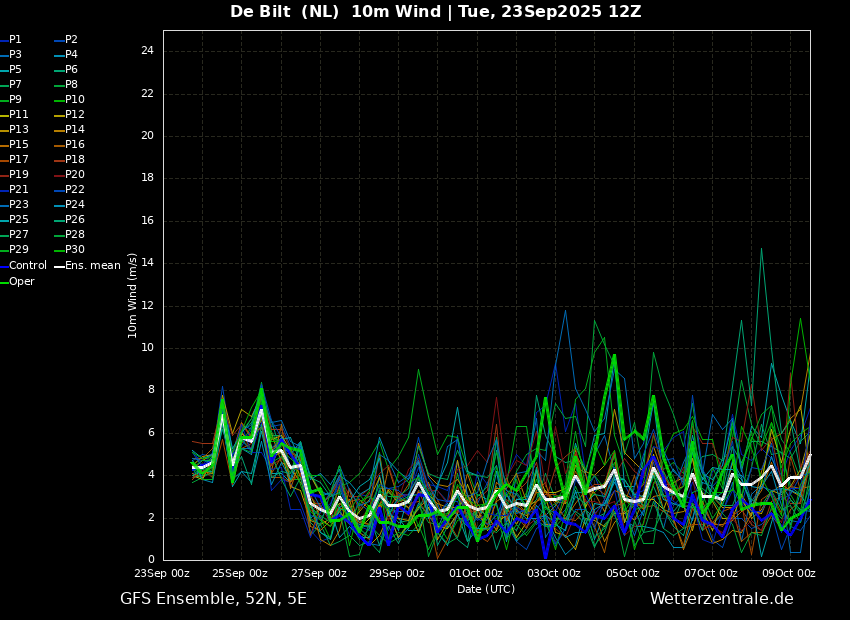The width and height of the screenshot is (850, 620).
Task: Click the Date (UTC) axis title
Action: 486,590
